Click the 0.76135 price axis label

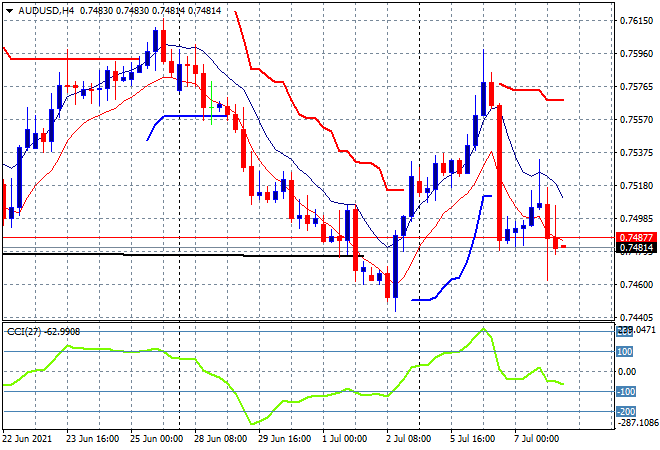[637, 20]
